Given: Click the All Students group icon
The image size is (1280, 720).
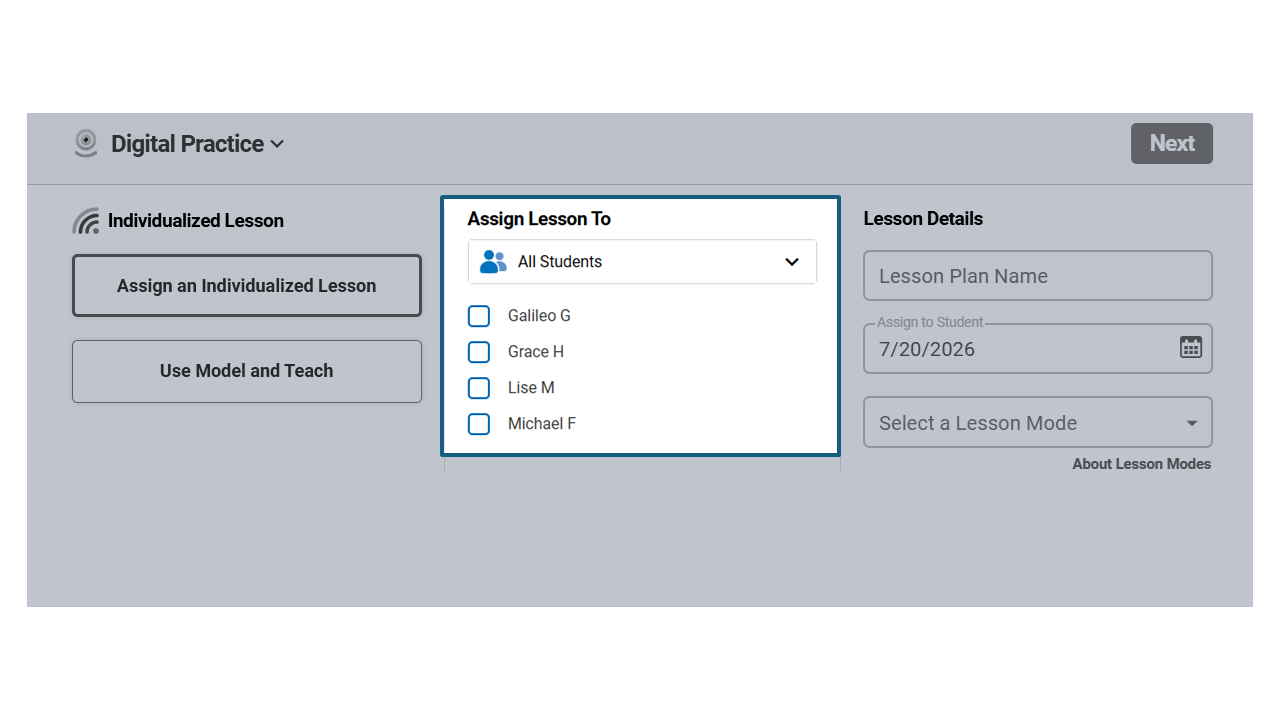Looking at the screenshot, I should tap(493, 262).
